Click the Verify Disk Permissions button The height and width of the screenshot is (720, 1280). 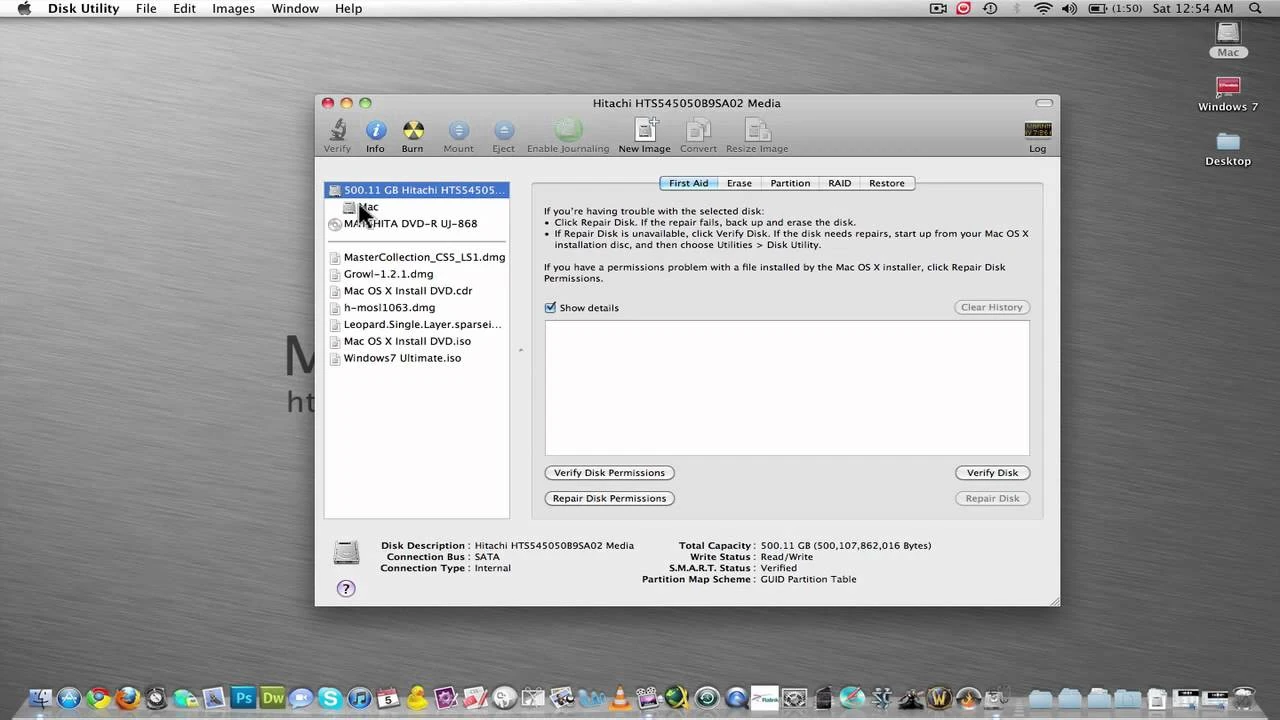coord(609,473)
